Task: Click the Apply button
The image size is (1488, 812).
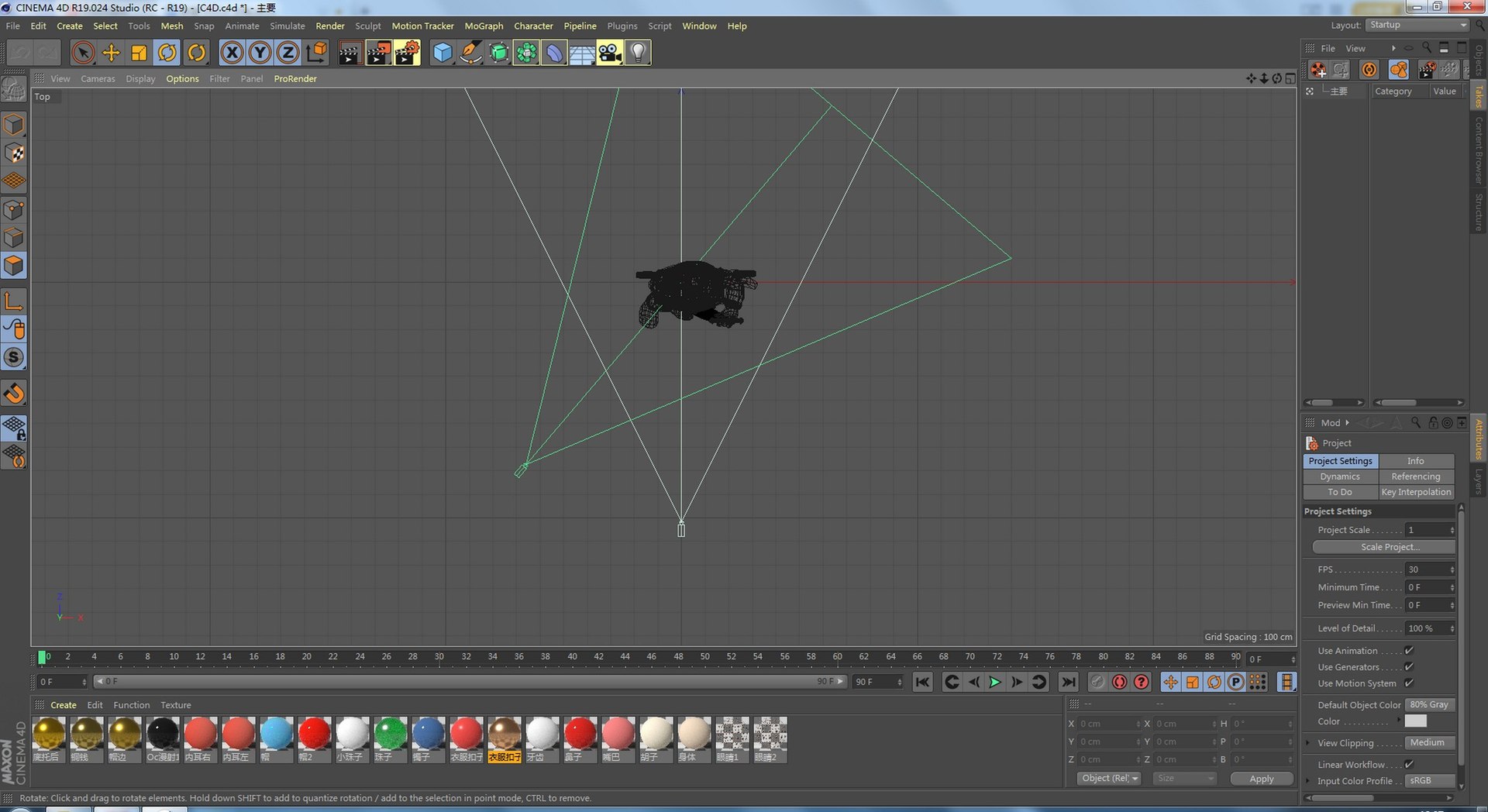Action: 1262,779
